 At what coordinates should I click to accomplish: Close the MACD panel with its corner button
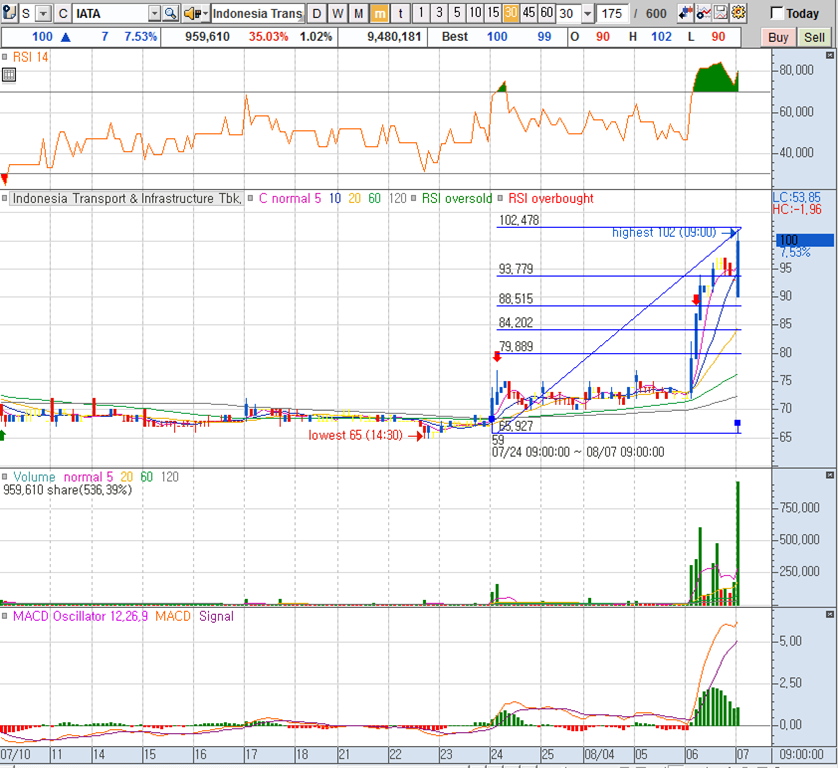(830, 615)
